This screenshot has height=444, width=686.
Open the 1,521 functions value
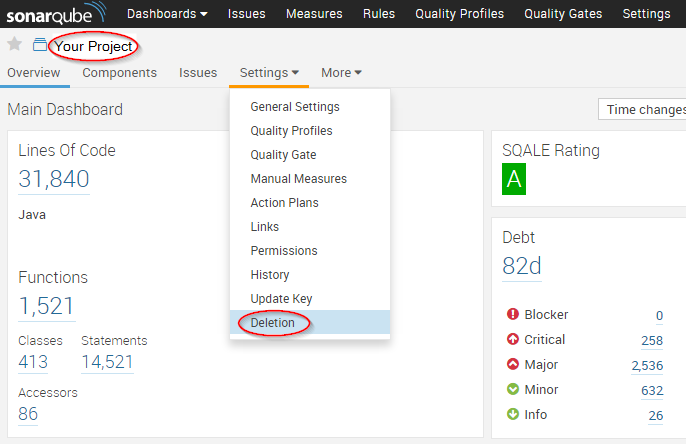click(46, 306)
